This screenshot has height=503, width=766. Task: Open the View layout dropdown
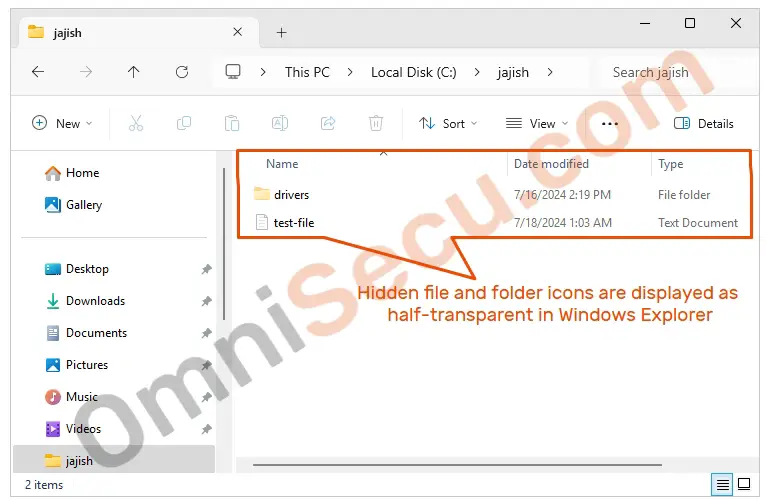point(537,124)
